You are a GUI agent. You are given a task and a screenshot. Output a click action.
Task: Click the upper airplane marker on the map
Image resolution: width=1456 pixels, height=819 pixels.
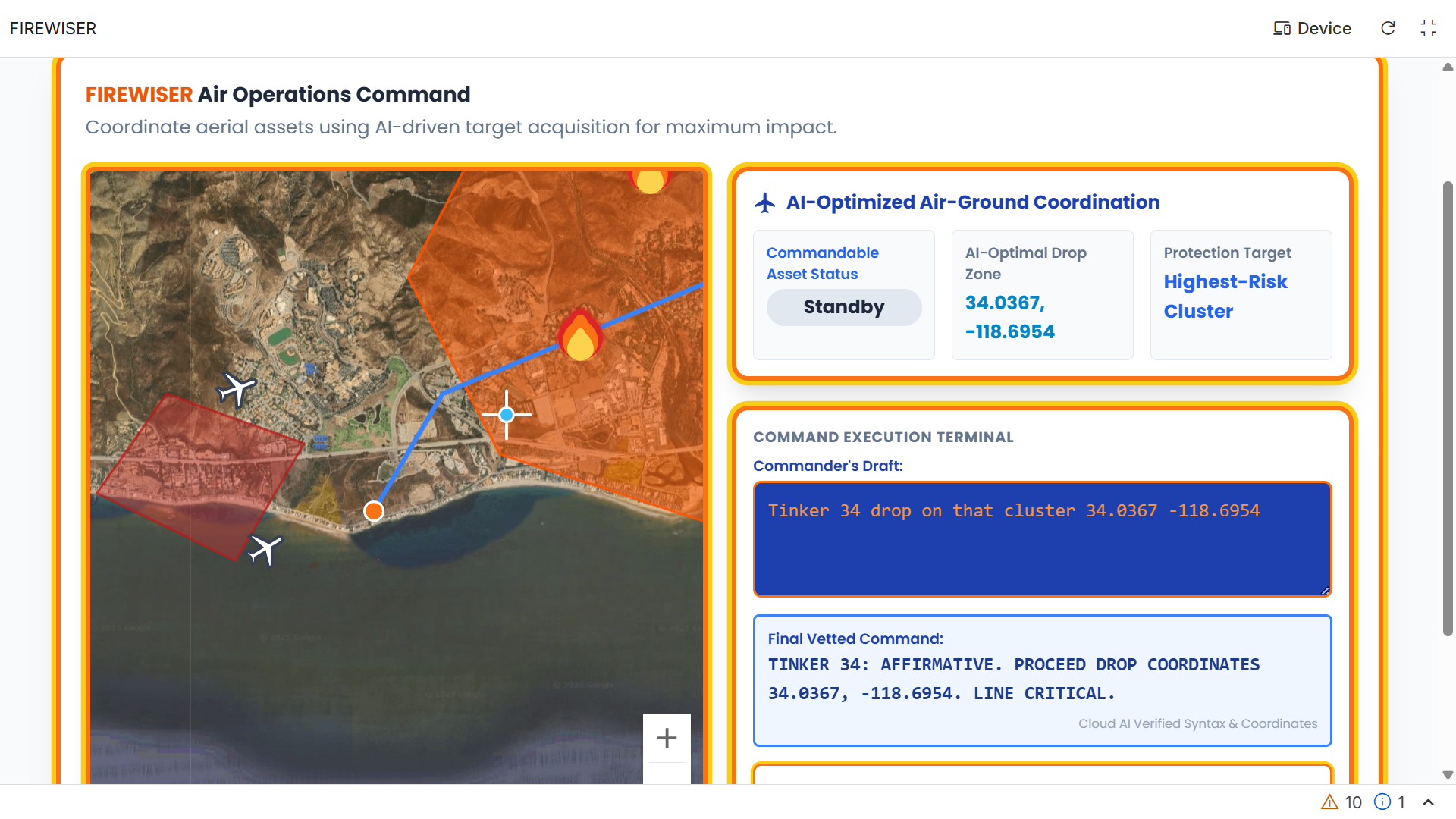pos(237,389)
